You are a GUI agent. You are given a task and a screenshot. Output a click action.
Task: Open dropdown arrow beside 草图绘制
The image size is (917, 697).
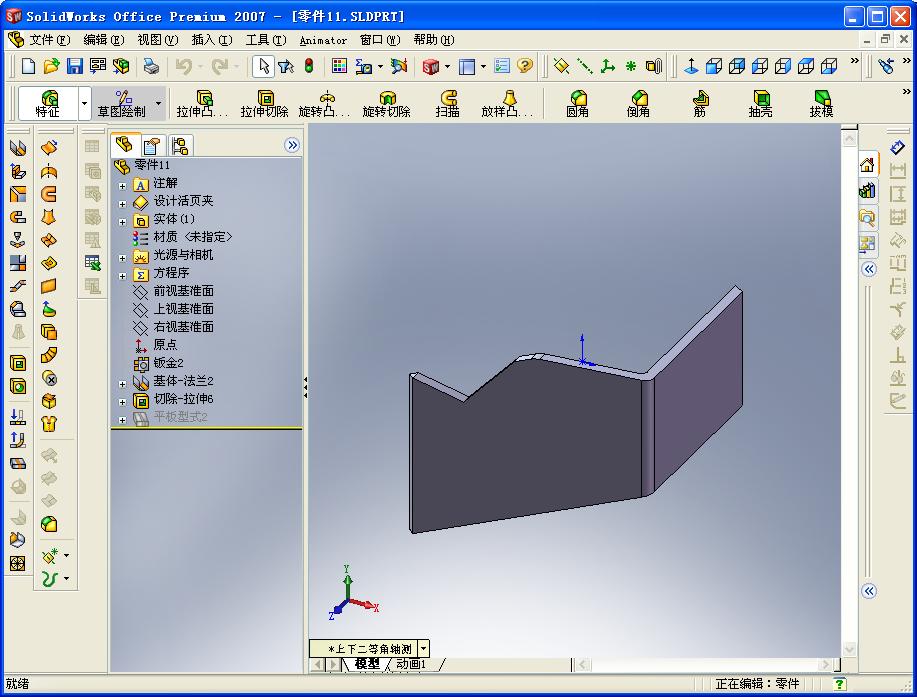[x=158, y=103]
